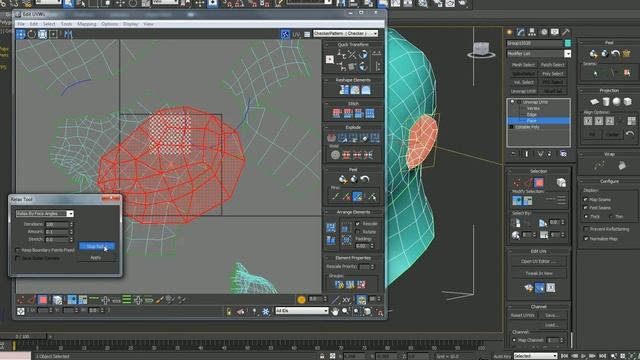
Task: Click the Paint Select brush icon
Action: (160, 300)
